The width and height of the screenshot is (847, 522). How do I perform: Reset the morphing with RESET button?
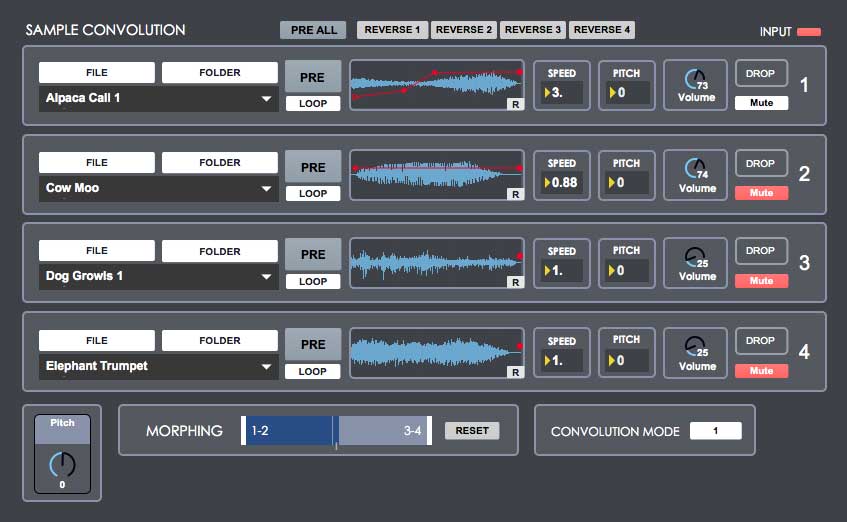tap(472, 431)
